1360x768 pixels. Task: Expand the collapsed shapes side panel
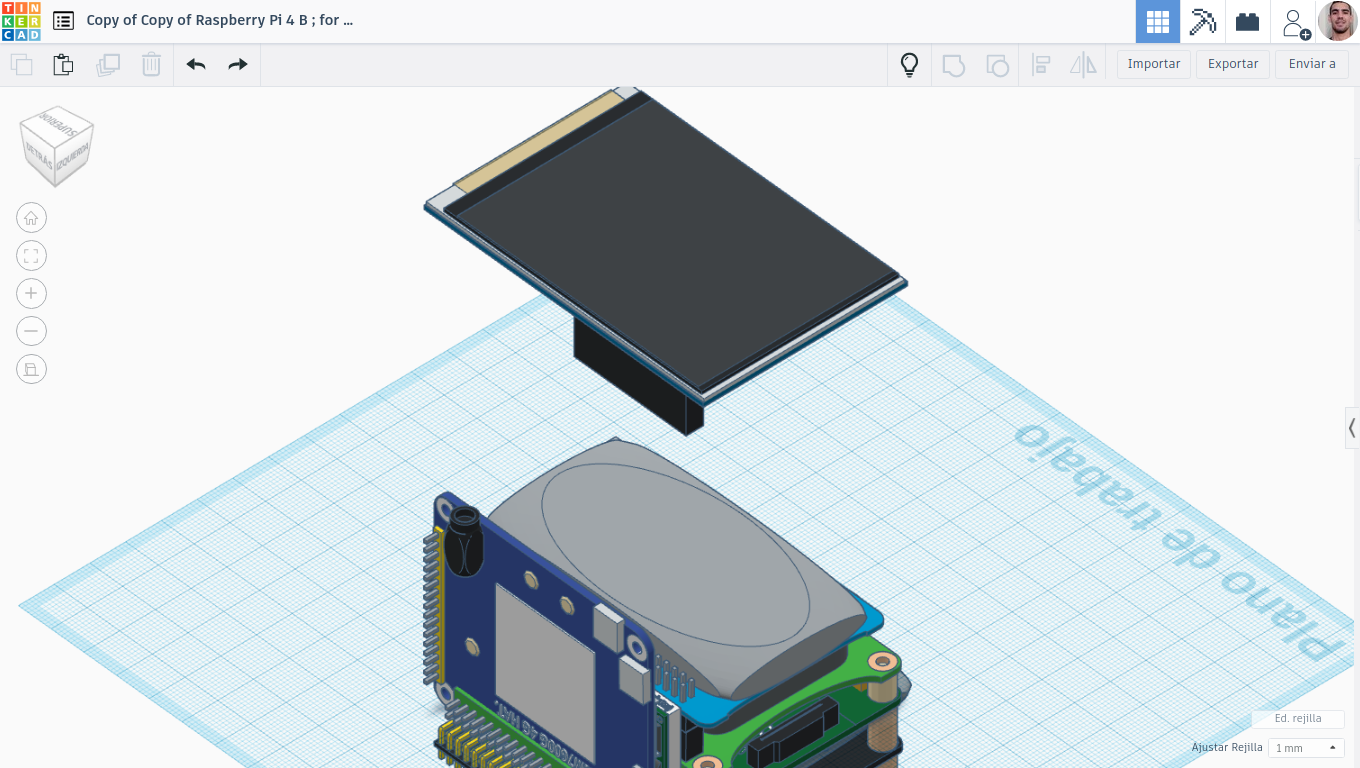tap(1352, 428)
